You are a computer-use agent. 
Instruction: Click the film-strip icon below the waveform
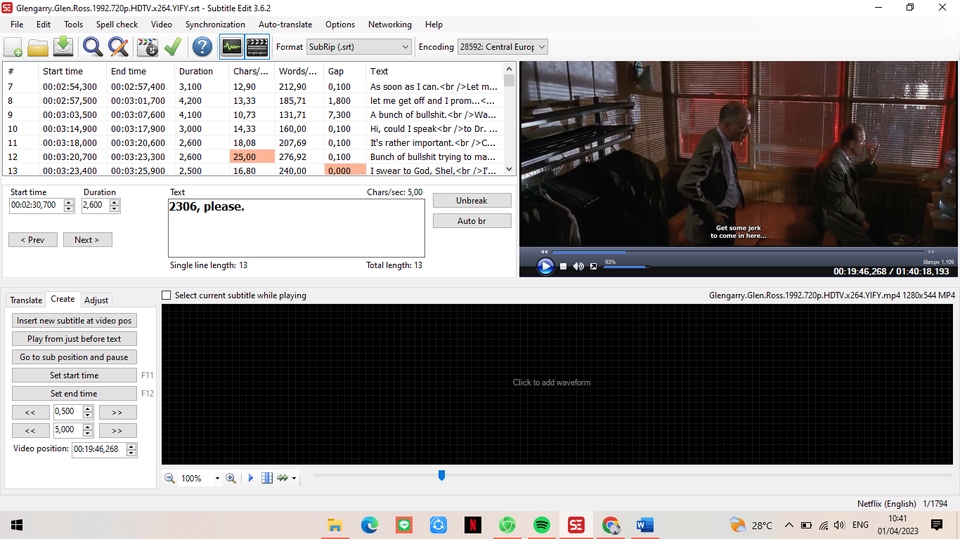point(267,478)
